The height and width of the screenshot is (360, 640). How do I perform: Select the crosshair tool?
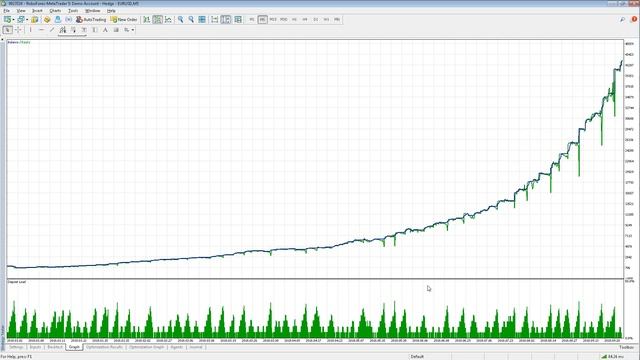point(18,30)
